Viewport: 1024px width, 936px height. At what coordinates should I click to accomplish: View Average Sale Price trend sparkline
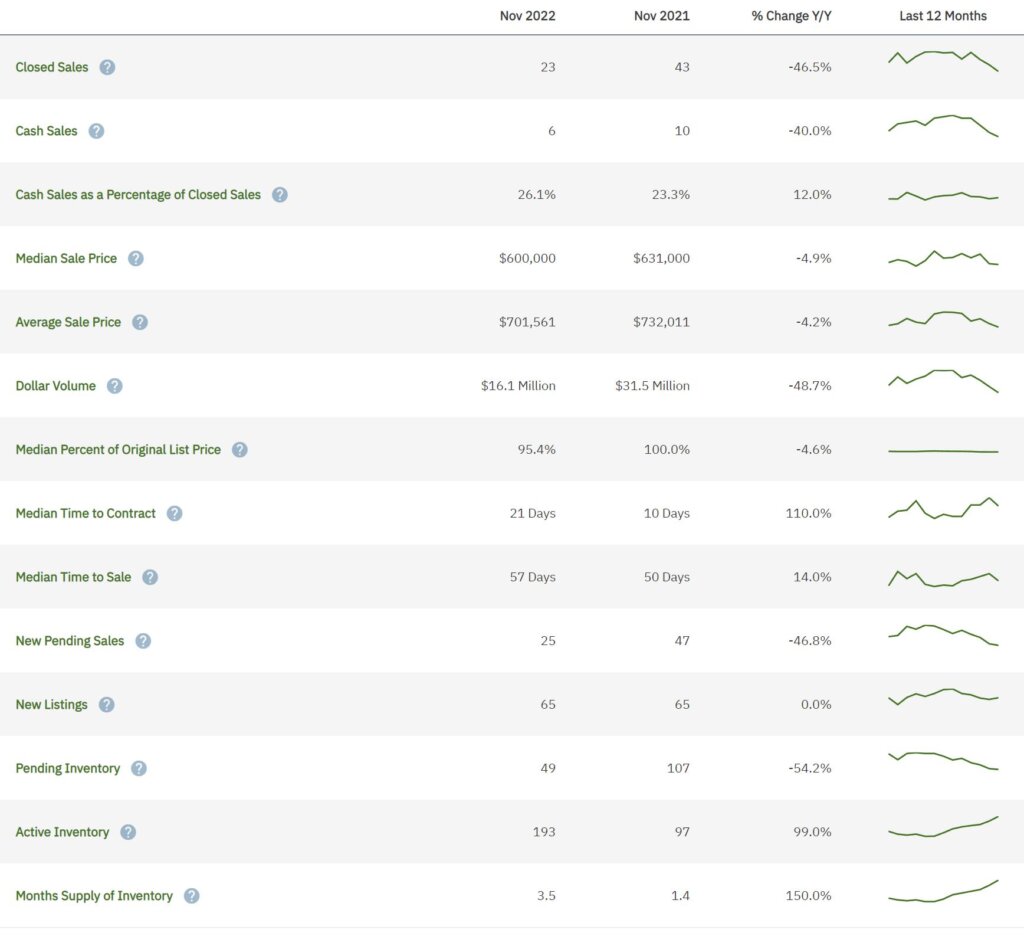[x=943, y=319]
